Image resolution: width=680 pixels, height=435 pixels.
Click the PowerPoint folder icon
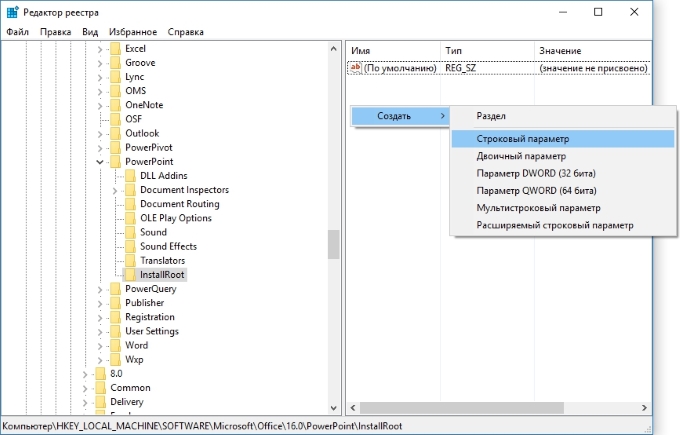click(115, 162)
